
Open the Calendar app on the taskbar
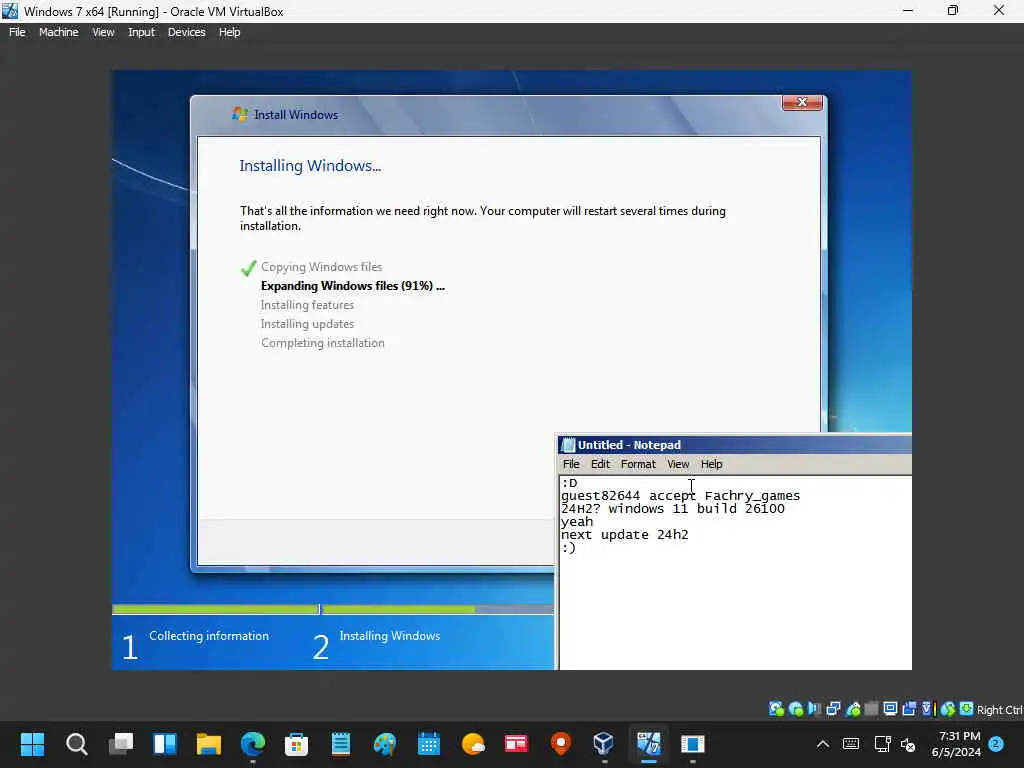[x=429, y=743]
